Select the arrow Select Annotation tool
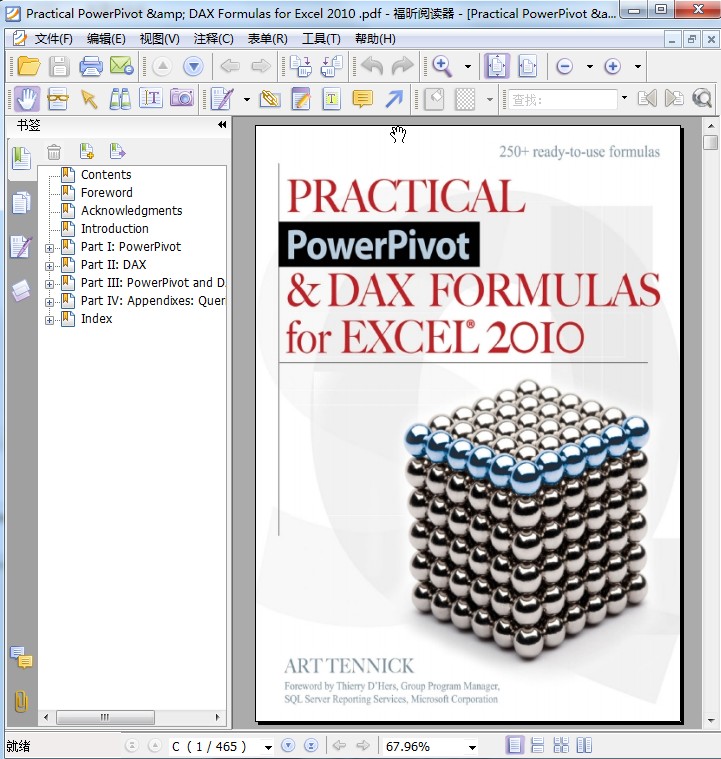721x759 pixels. coord(89,99)
